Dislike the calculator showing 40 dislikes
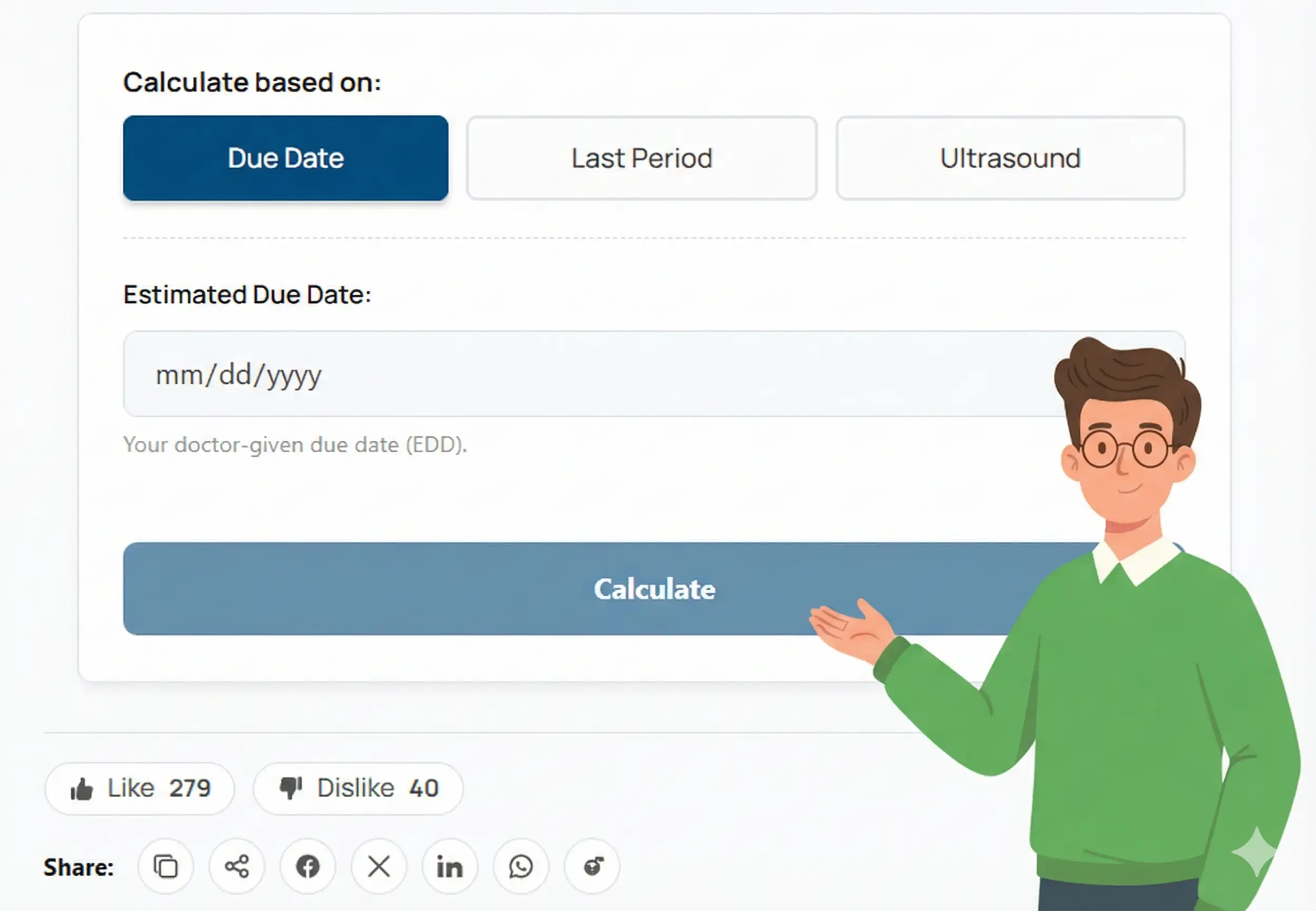 (358, 788)
